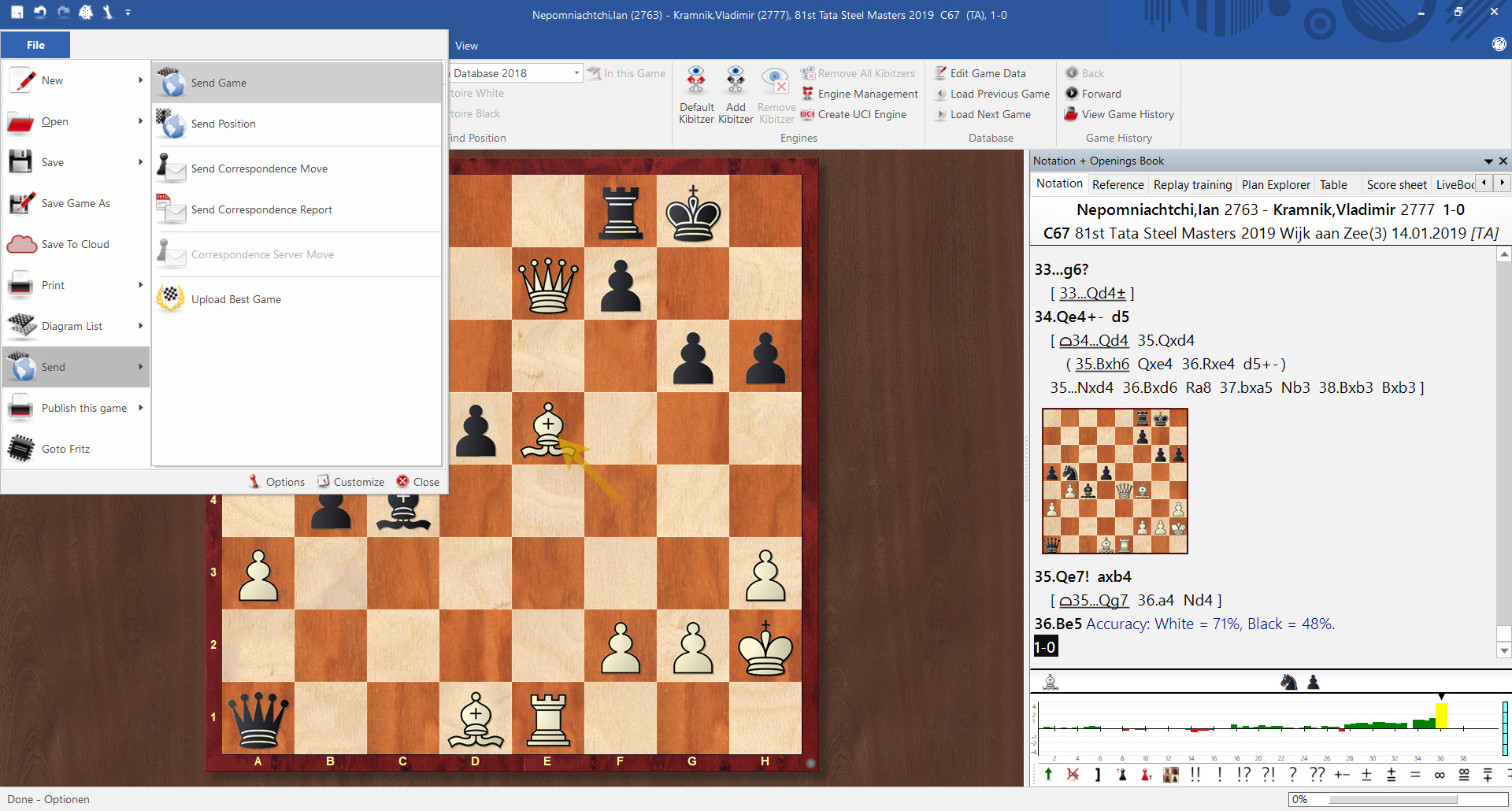Expand the Print submenu

pyautogui.click(x=76, y=285)
